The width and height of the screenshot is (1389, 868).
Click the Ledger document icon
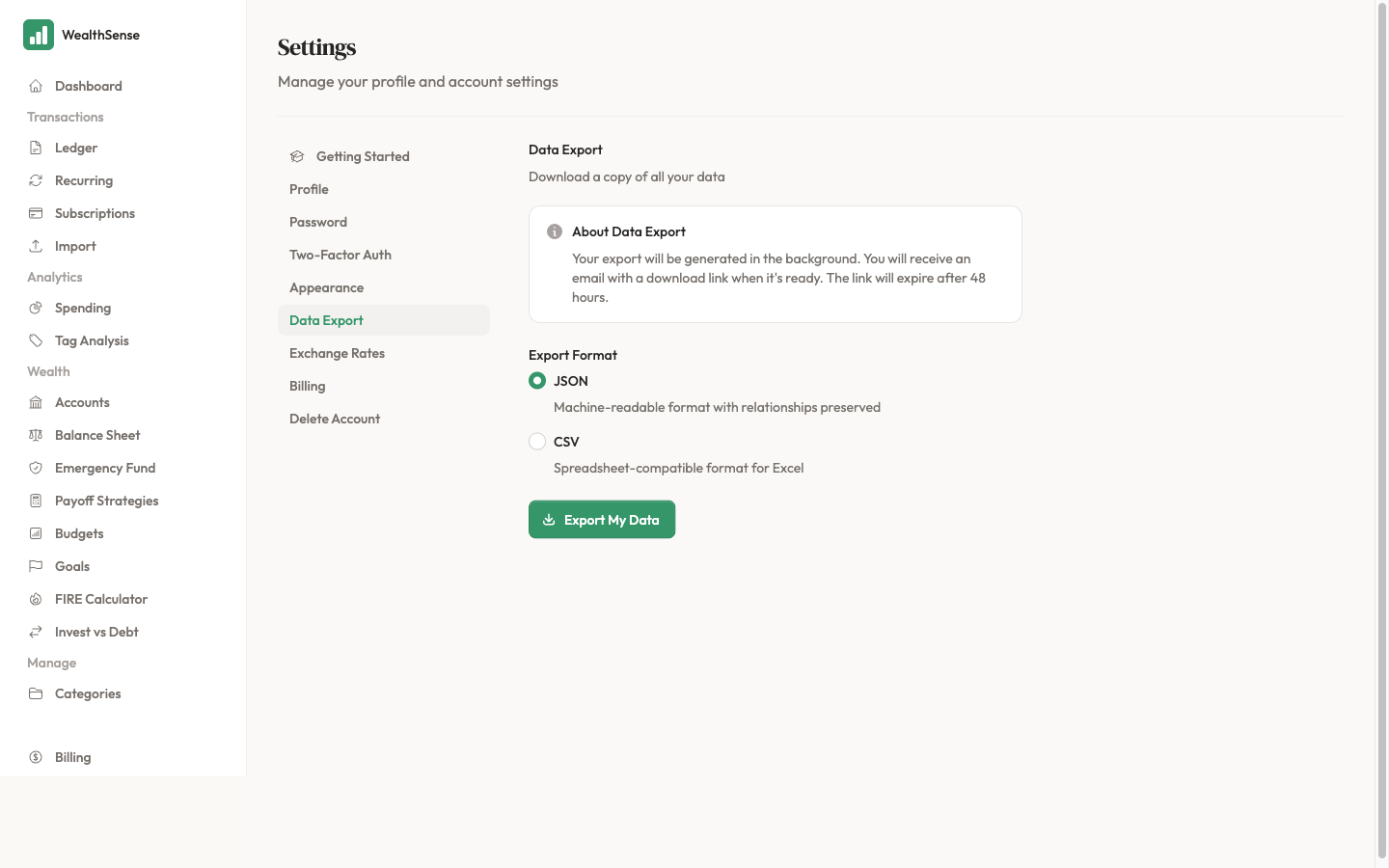(36, 148)
